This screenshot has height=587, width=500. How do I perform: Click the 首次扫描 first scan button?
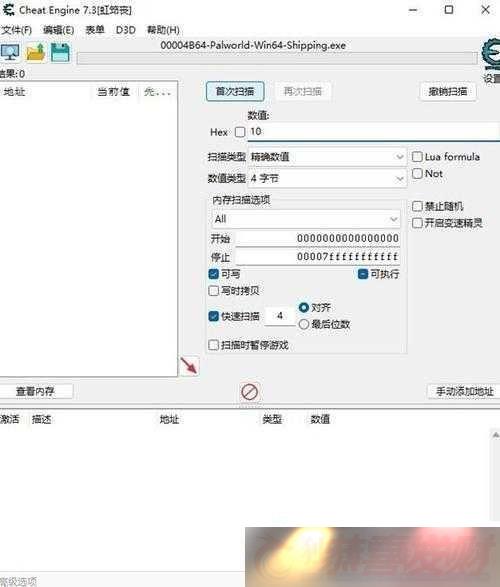click(x=235, y=91)
